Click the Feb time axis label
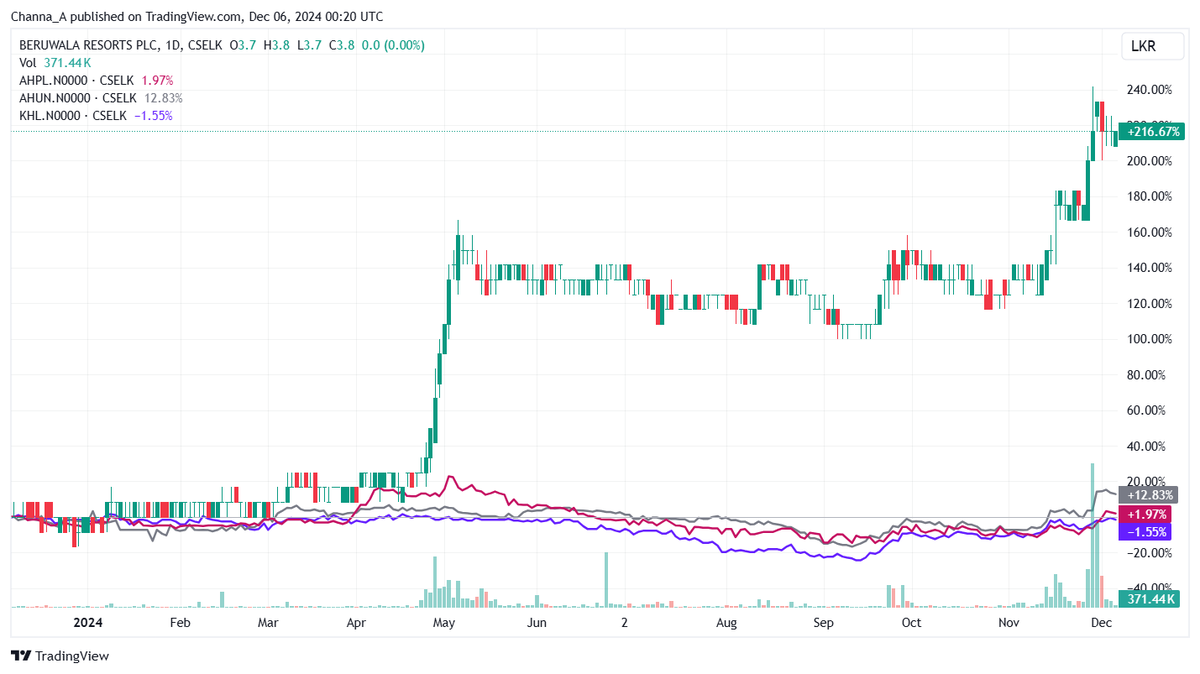The width and height of the screenshot is (1200, 674). tap(180, 622)
